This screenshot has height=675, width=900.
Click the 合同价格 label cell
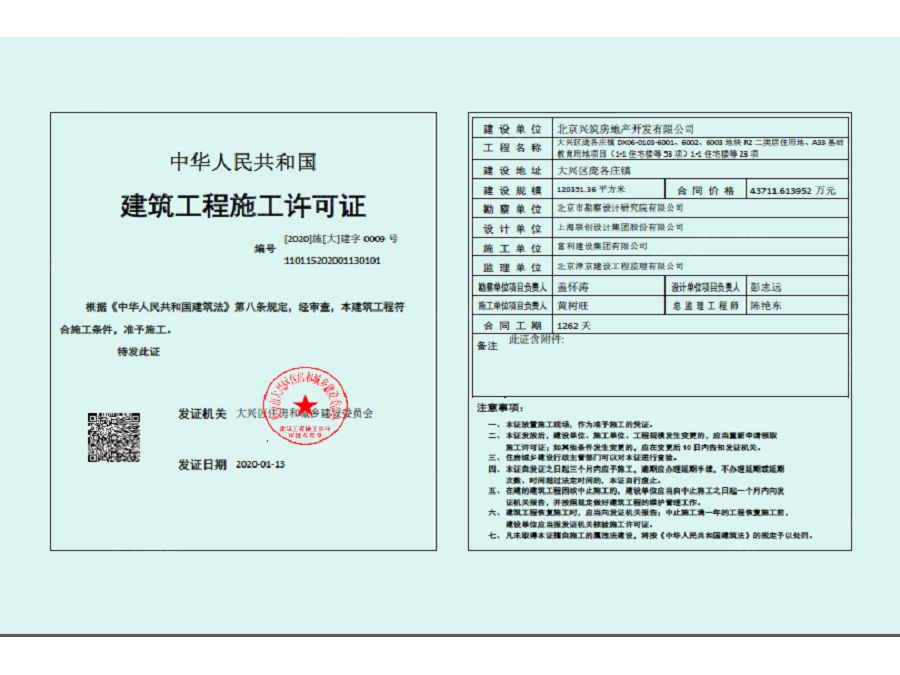tap(705, 191)
